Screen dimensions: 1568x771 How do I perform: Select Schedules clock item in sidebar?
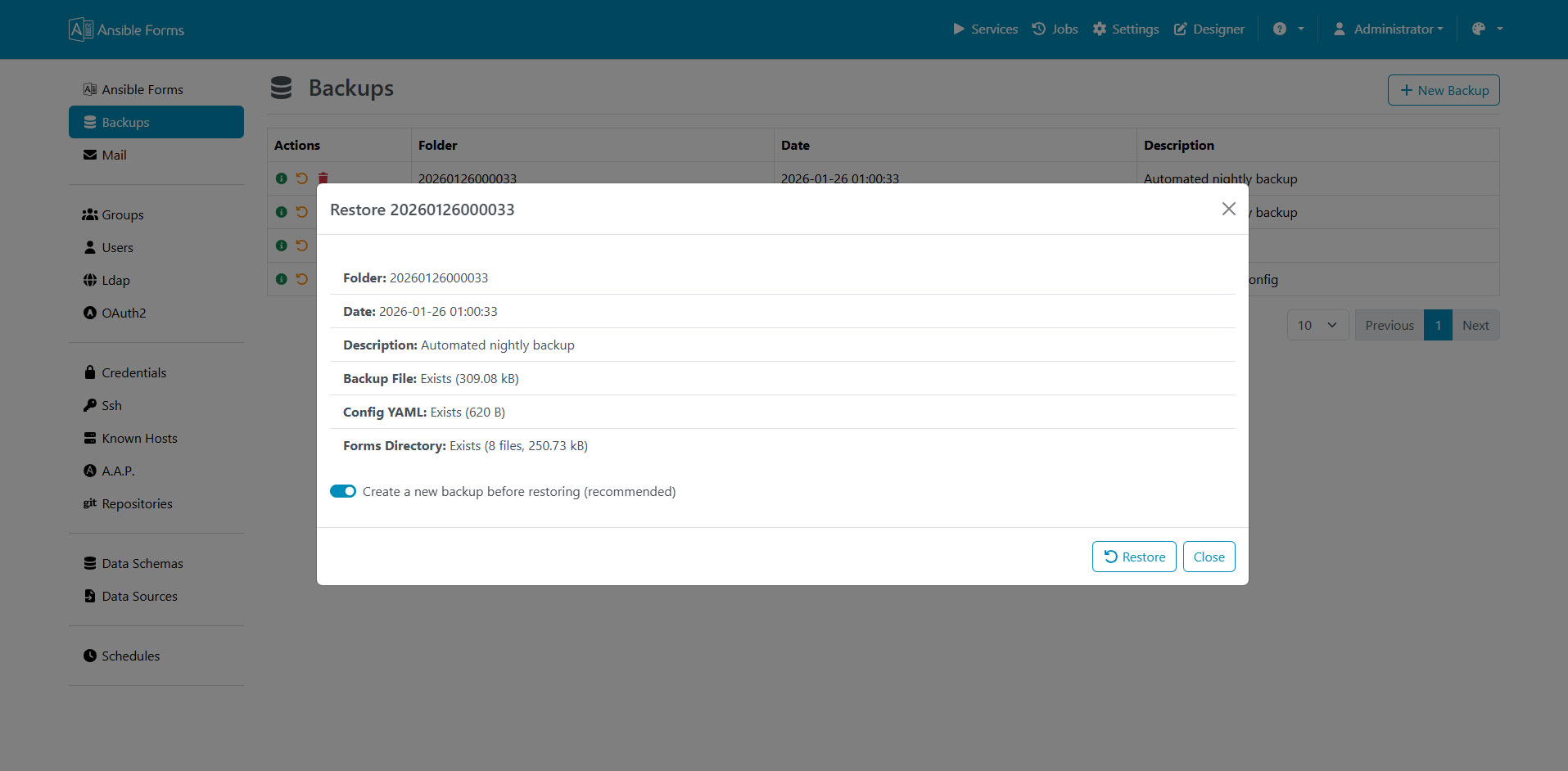pos(130,656)
